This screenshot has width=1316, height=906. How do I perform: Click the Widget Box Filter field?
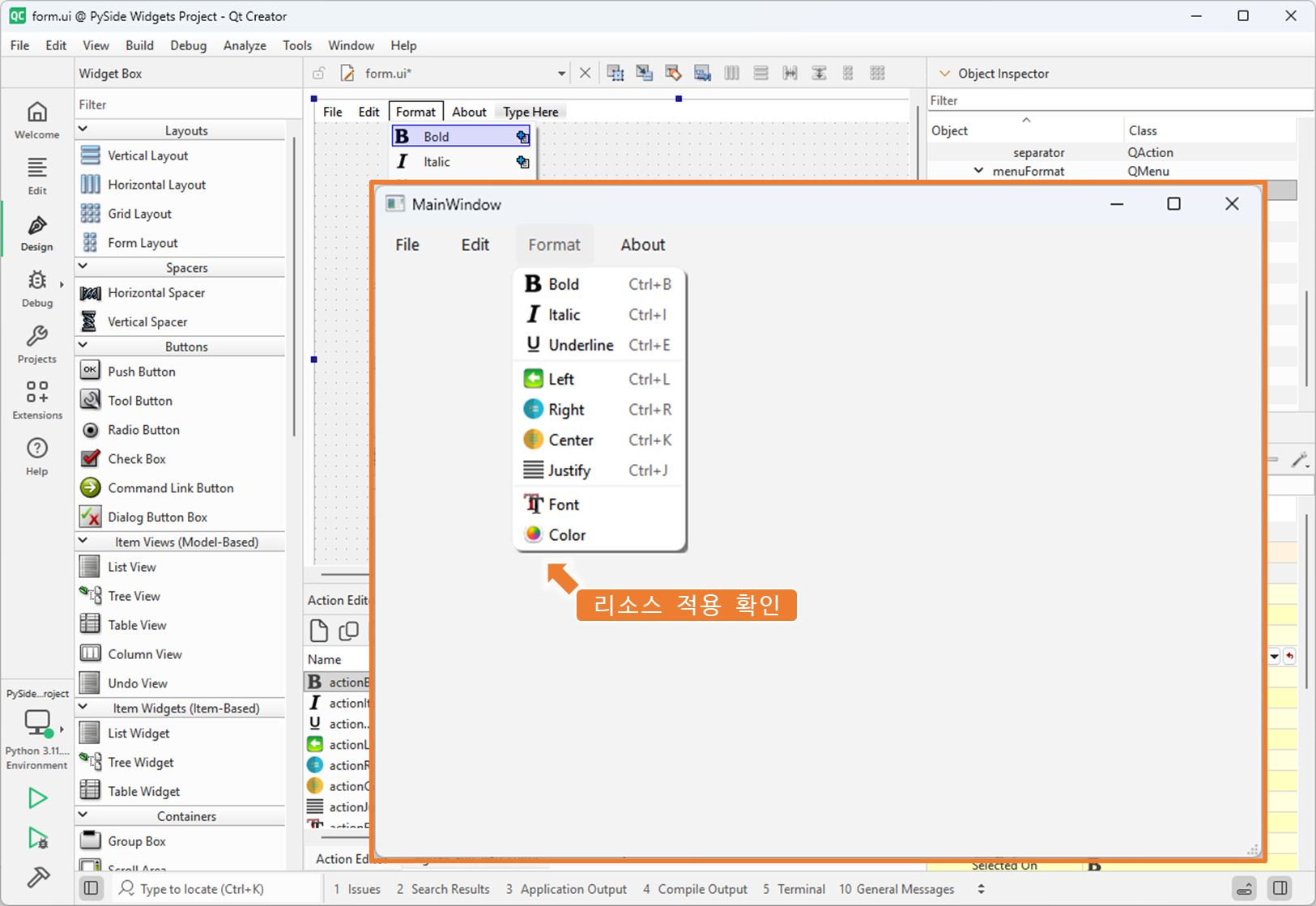[x=188, y=104]
